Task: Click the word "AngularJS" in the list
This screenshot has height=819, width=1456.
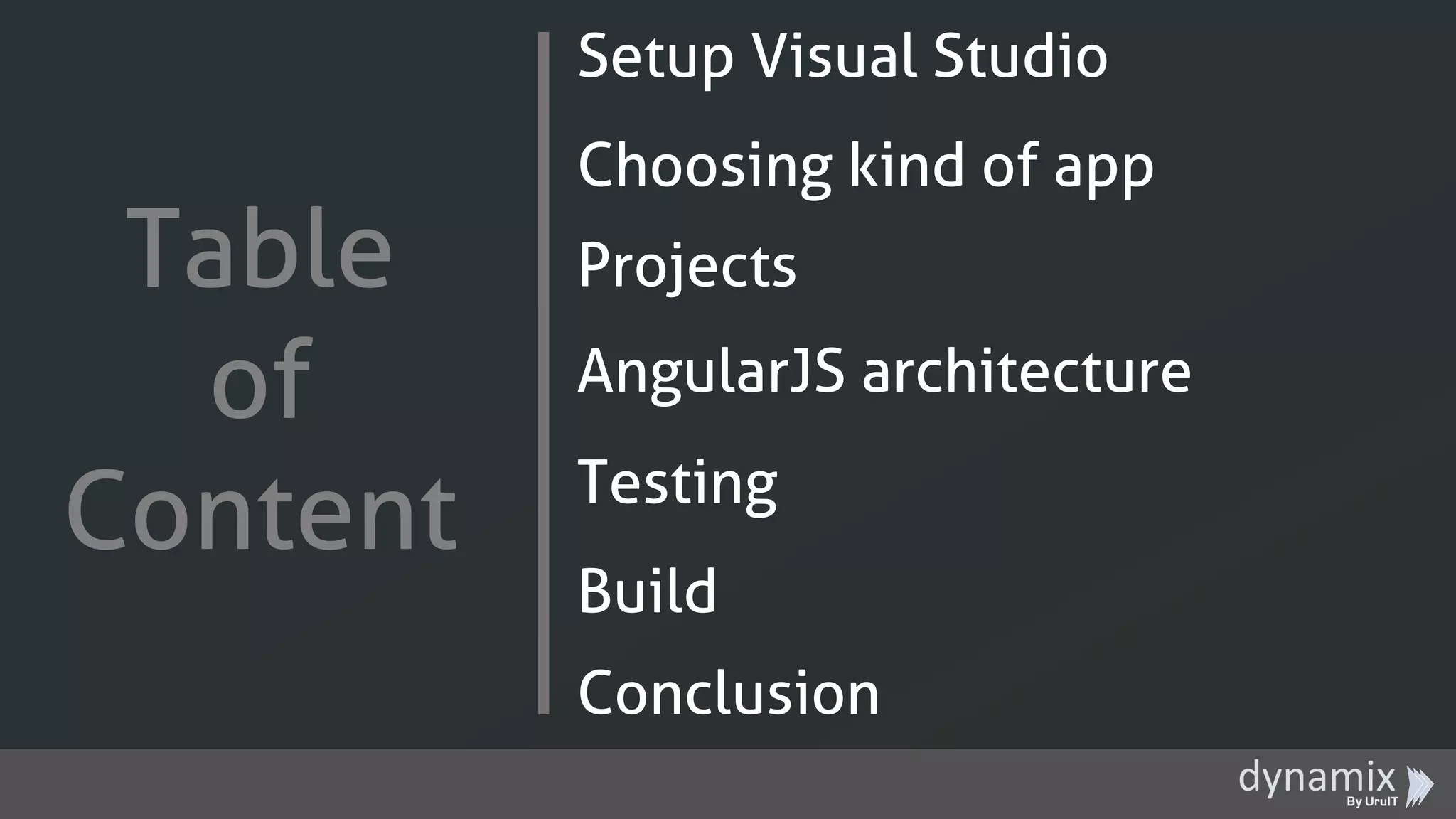Action: click(711, 371)
